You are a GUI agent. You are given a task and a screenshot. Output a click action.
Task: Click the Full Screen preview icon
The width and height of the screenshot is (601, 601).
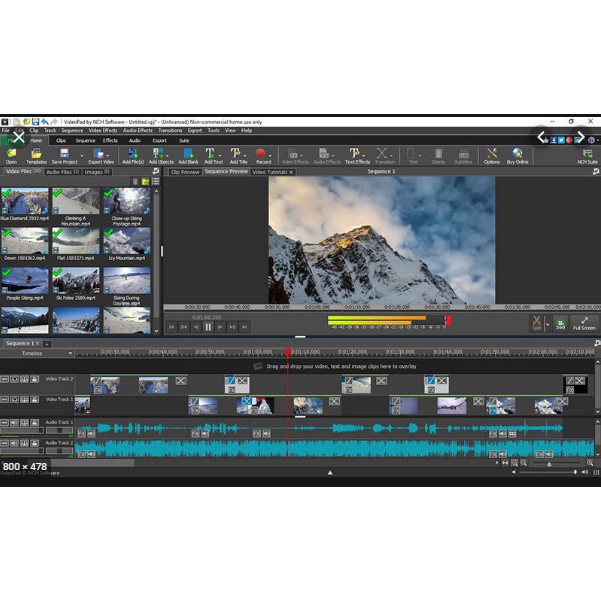click(584, 323)
